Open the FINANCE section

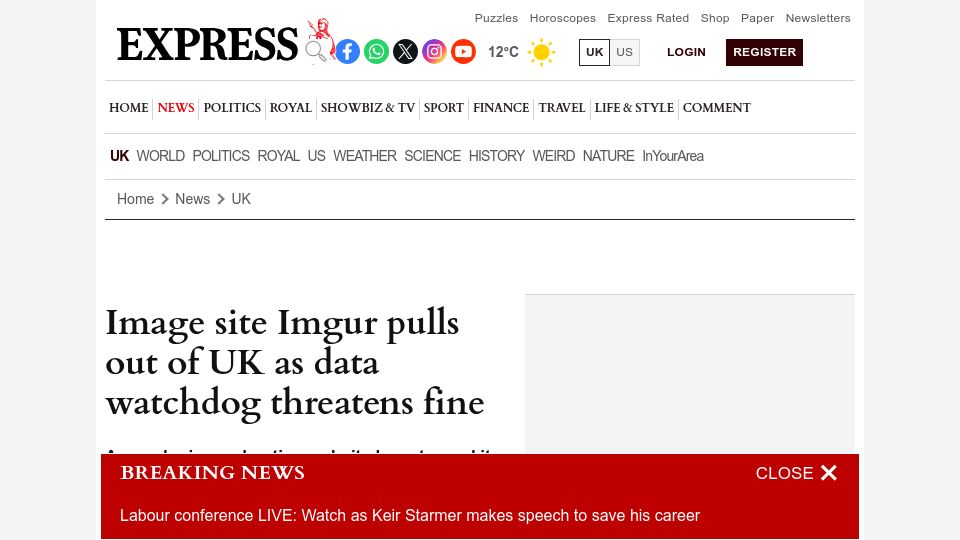501,108
